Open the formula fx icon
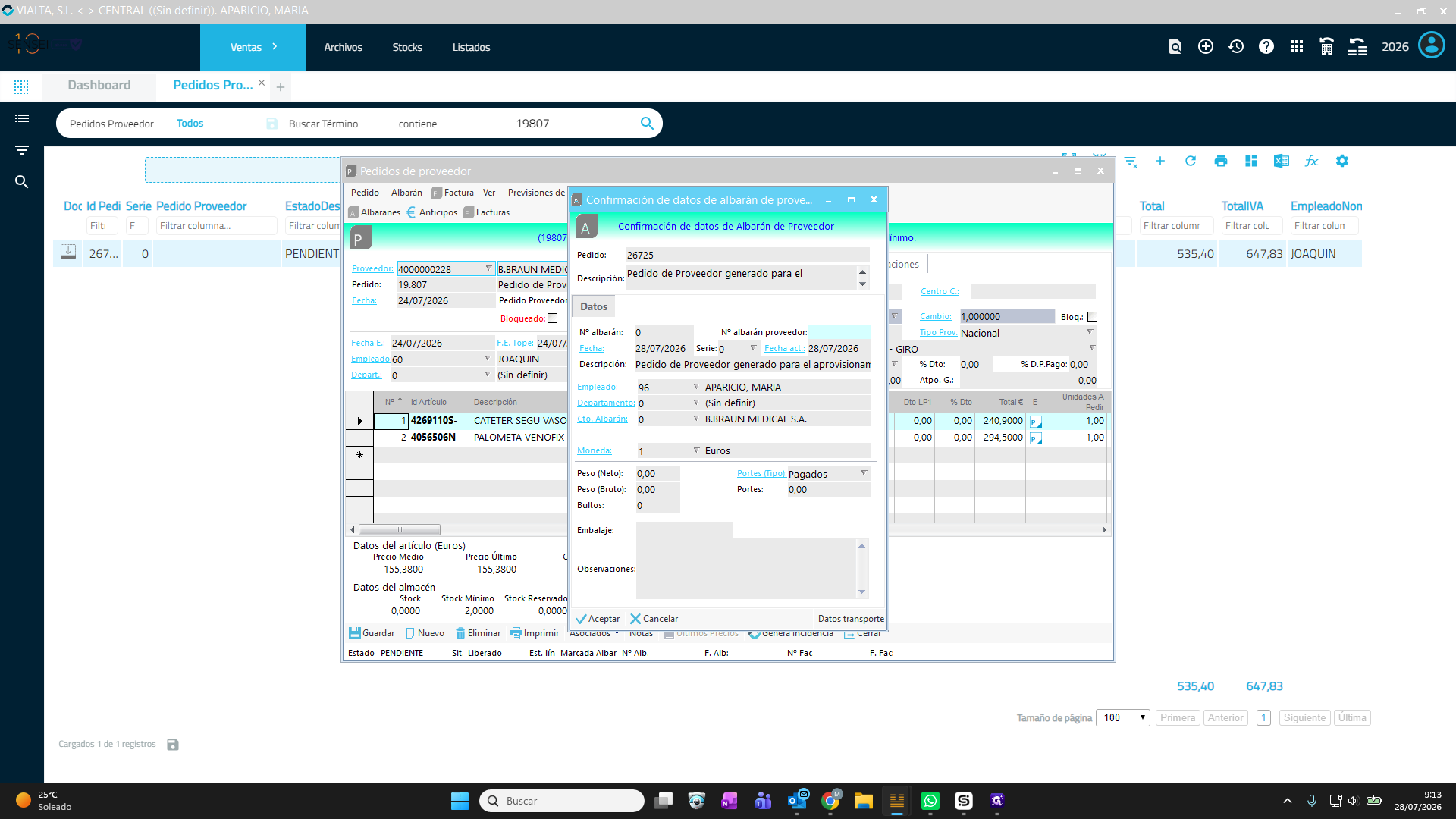1456x819 pixels. point(1312,161)
